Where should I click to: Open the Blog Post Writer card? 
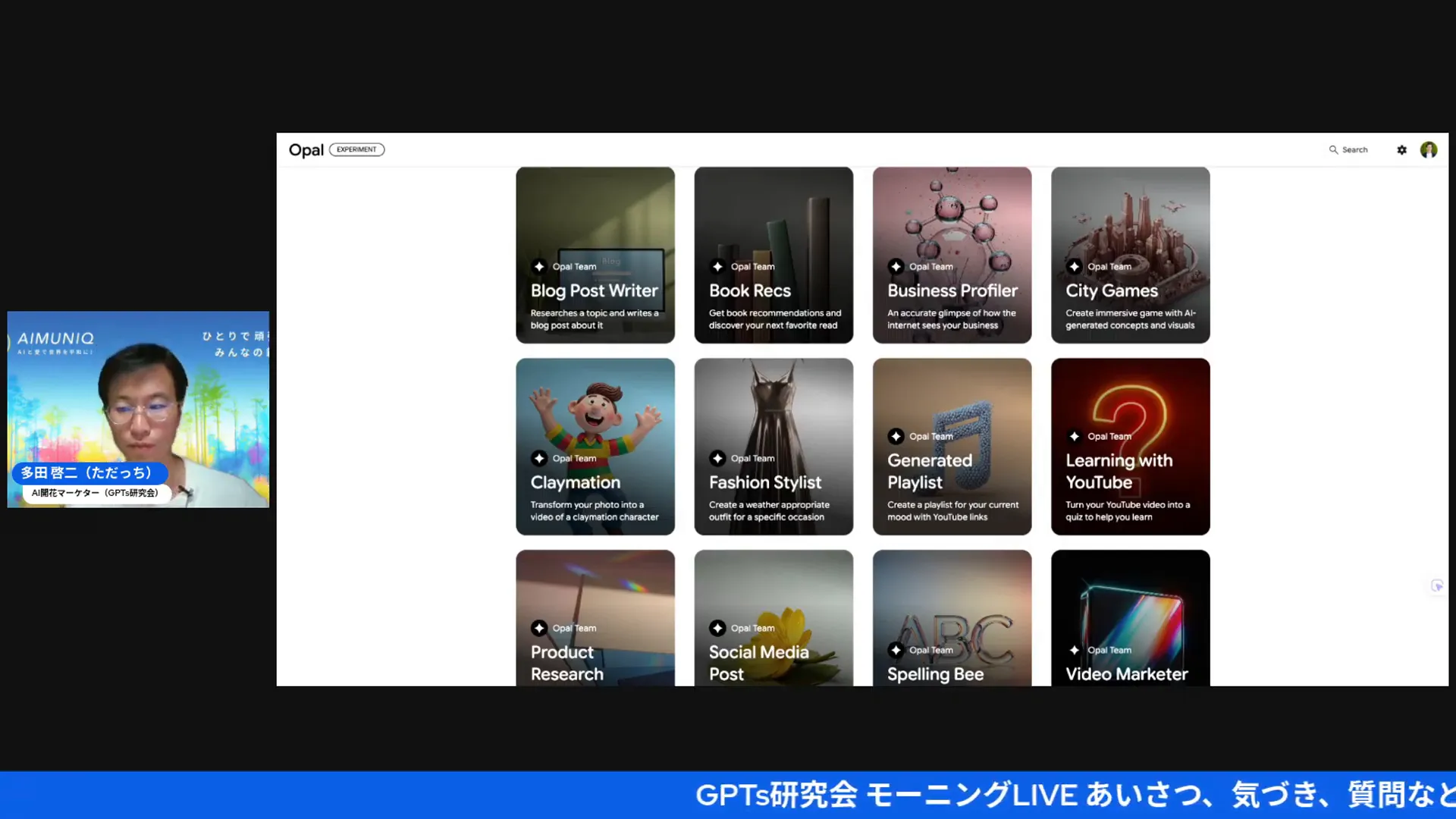595,255
